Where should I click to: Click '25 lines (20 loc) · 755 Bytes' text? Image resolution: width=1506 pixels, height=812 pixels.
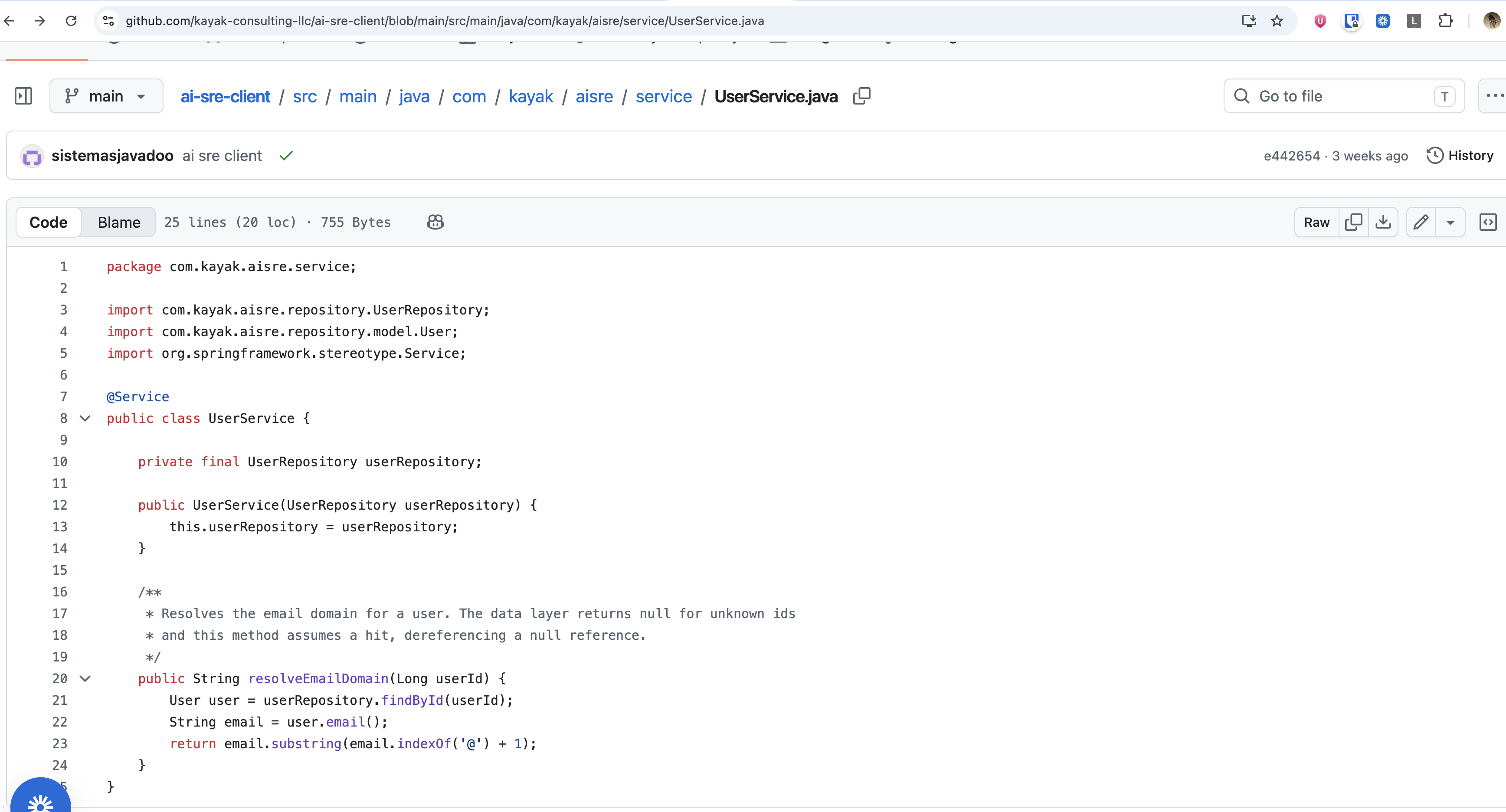(277, 222)
